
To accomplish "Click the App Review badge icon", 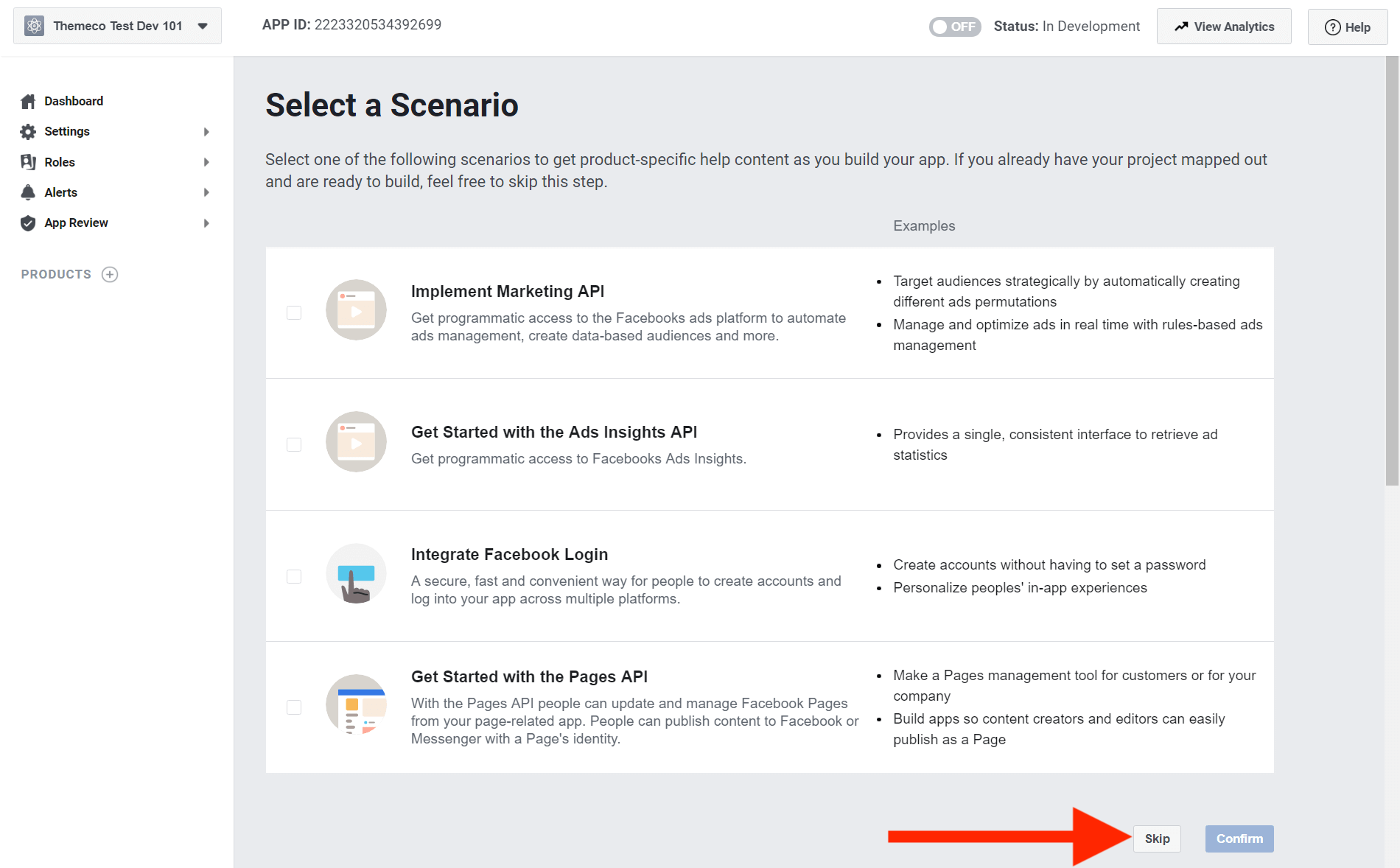I will coord(28,223).
